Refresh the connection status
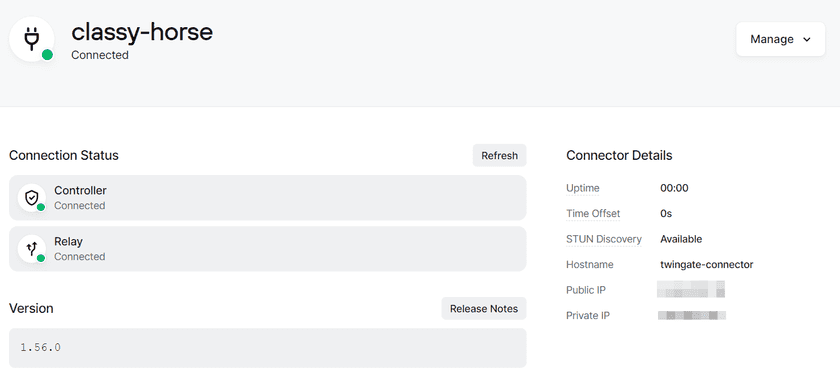This screenshot has height=374, width=840. [499, 155]
